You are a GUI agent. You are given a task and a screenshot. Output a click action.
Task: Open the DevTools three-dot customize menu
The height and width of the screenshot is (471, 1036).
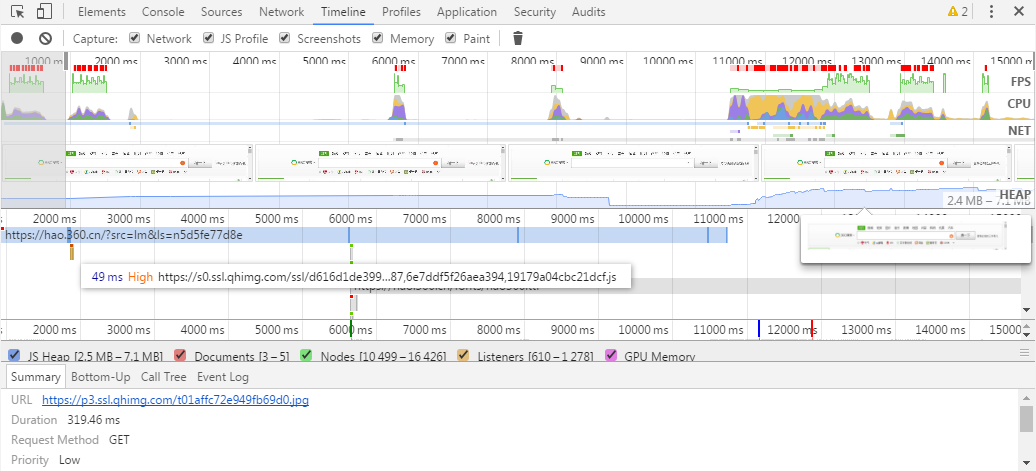[x=990, y=12]
